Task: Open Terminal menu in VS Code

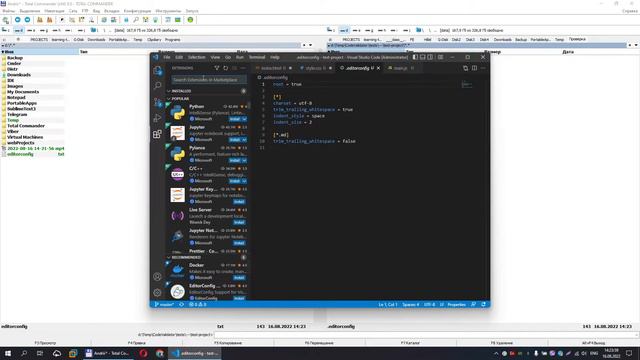Action: tap(257, 57)
